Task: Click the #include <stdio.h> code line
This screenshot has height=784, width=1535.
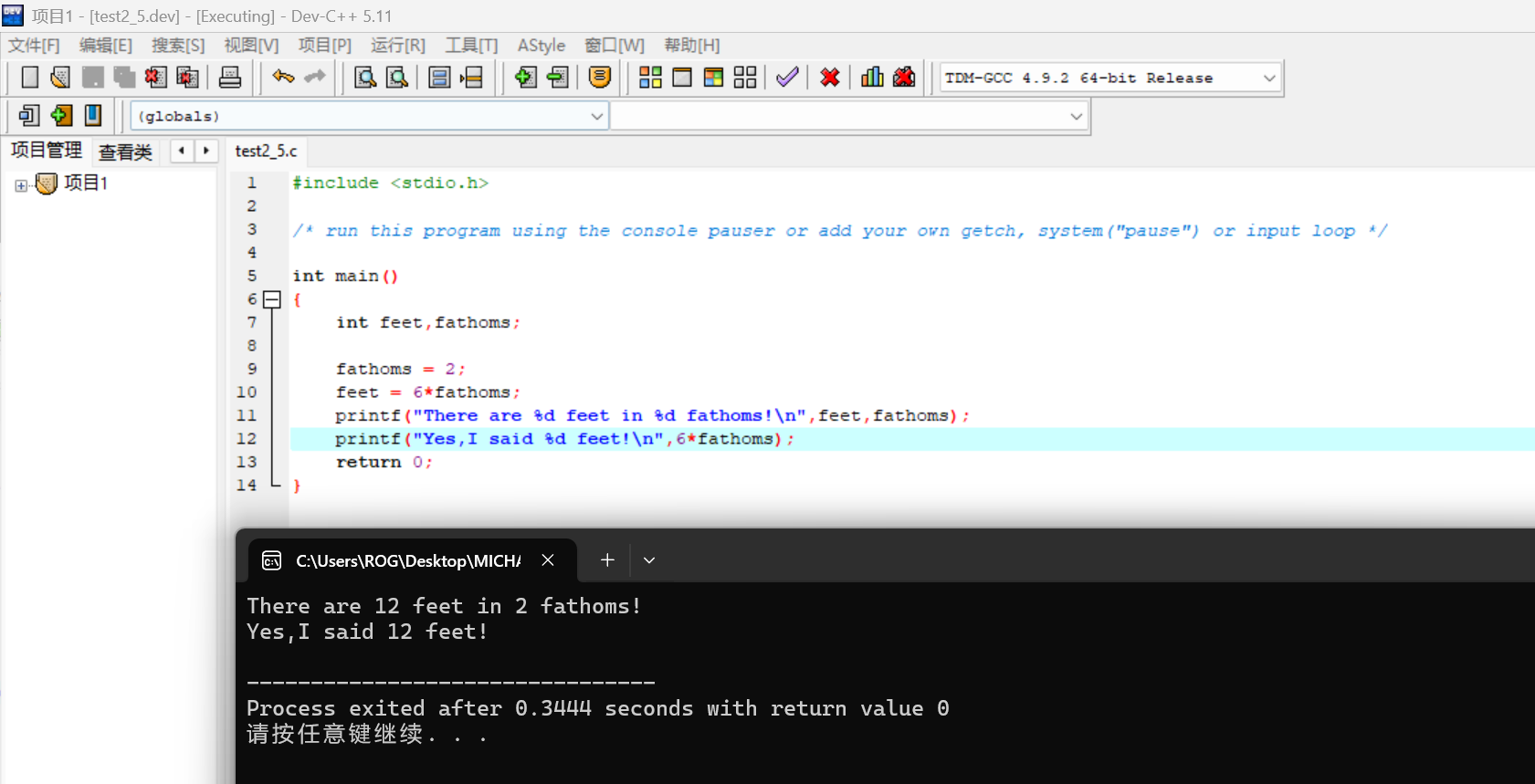Action: coord(390,183)
